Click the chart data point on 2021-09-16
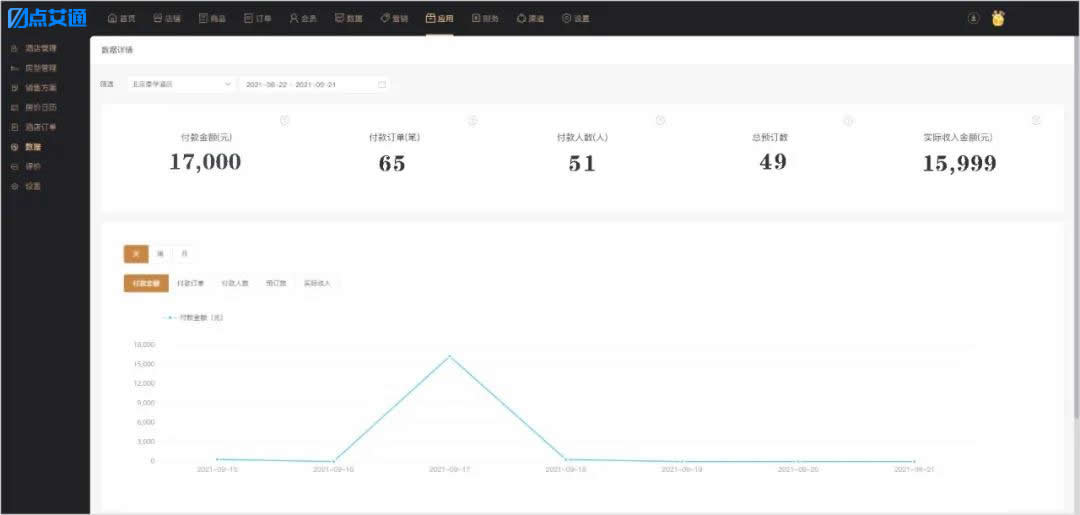Screen dimensions: 1080x515 click(x=334, y=461)
